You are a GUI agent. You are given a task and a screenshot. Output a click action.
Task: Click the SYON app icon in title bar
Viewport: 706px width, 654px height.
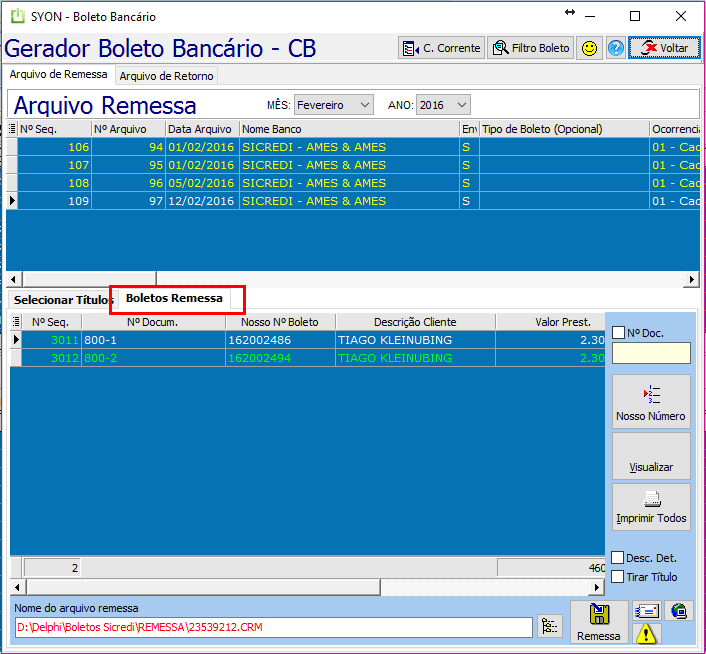[x=18, y=16]
